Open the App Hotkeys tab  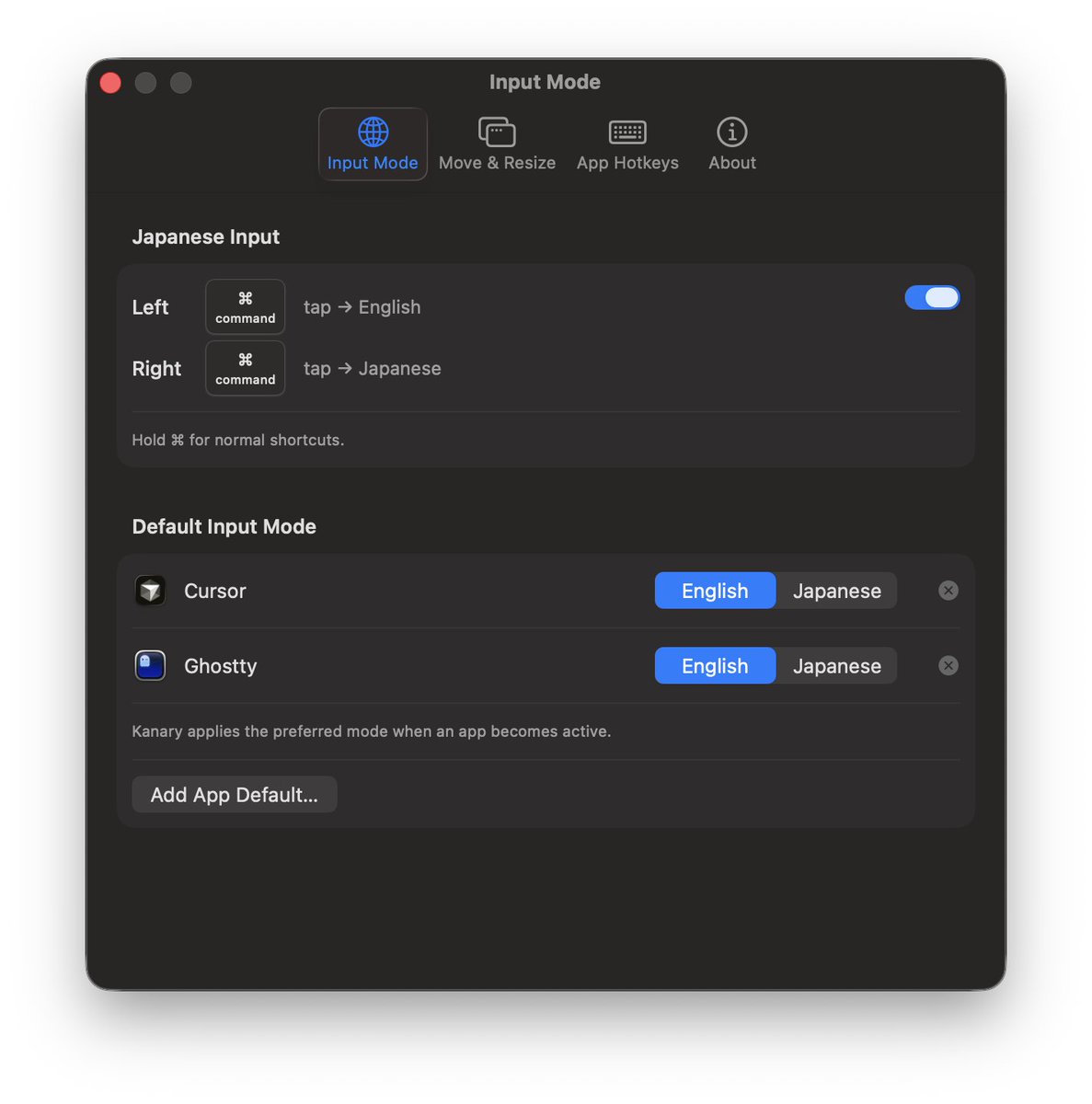[x=627, y=144]
